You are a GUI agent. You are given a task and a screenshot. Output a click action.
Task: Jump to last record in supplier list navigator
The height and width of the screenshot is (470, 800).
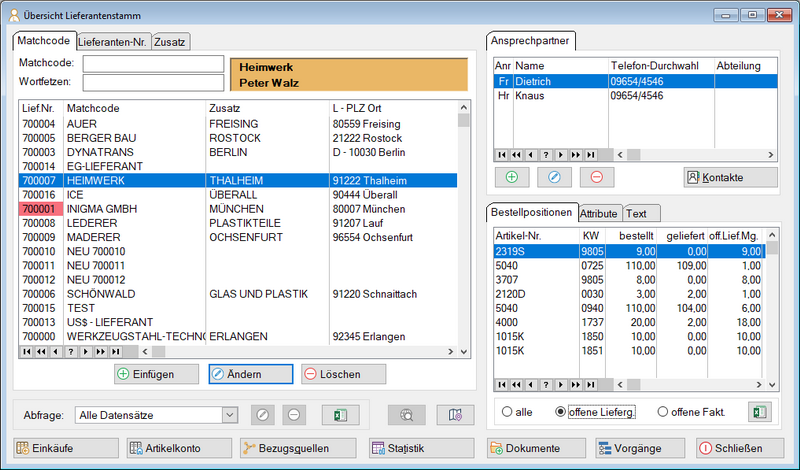(x=115, y=353)
